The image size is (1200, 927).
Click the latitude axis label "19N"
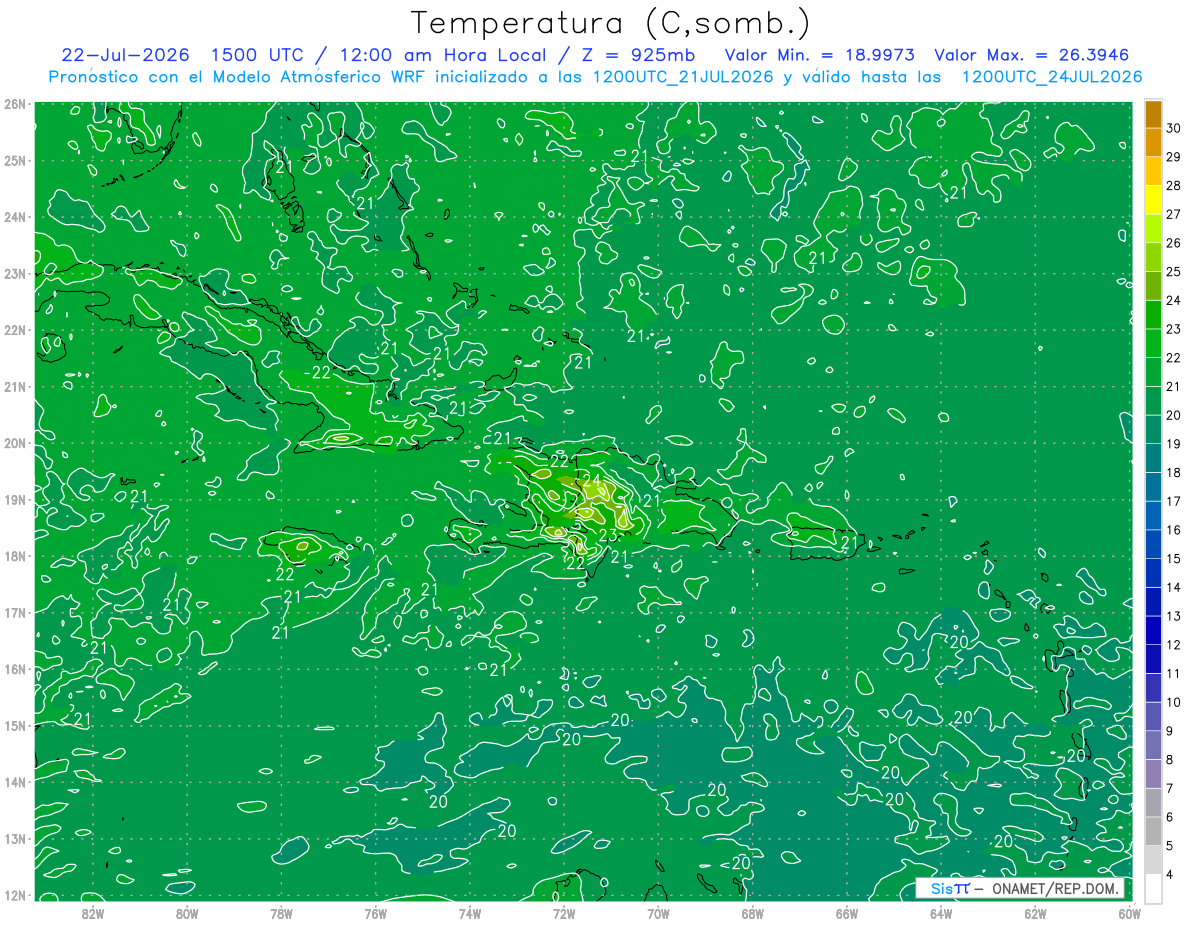pyautogui.click(x=14, y=499)
